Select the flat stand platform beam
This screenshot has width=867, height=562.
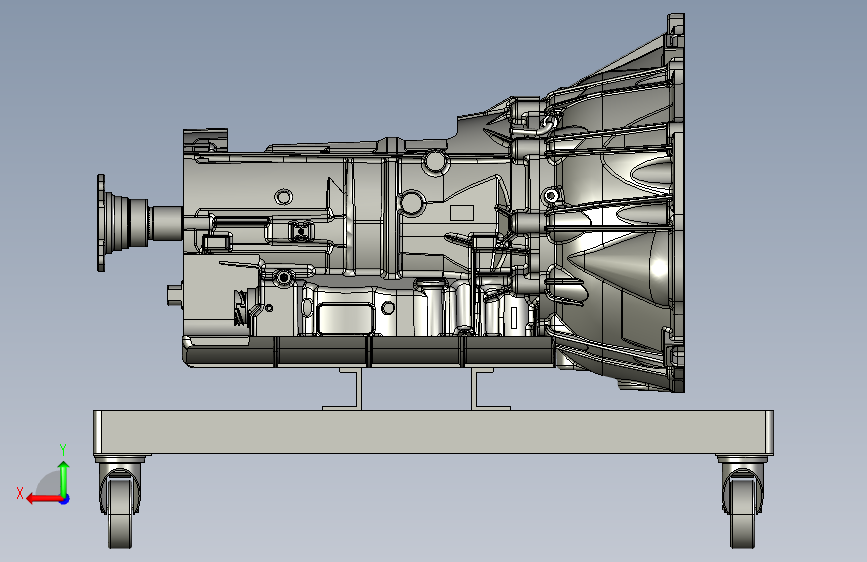click(x=433, y=432)
